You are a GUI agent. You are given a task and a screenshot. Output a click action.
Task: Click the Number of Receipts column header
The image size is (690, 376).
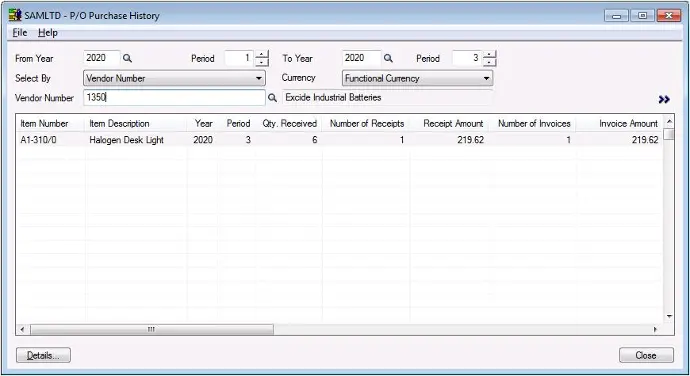click(x=366, y=124)
